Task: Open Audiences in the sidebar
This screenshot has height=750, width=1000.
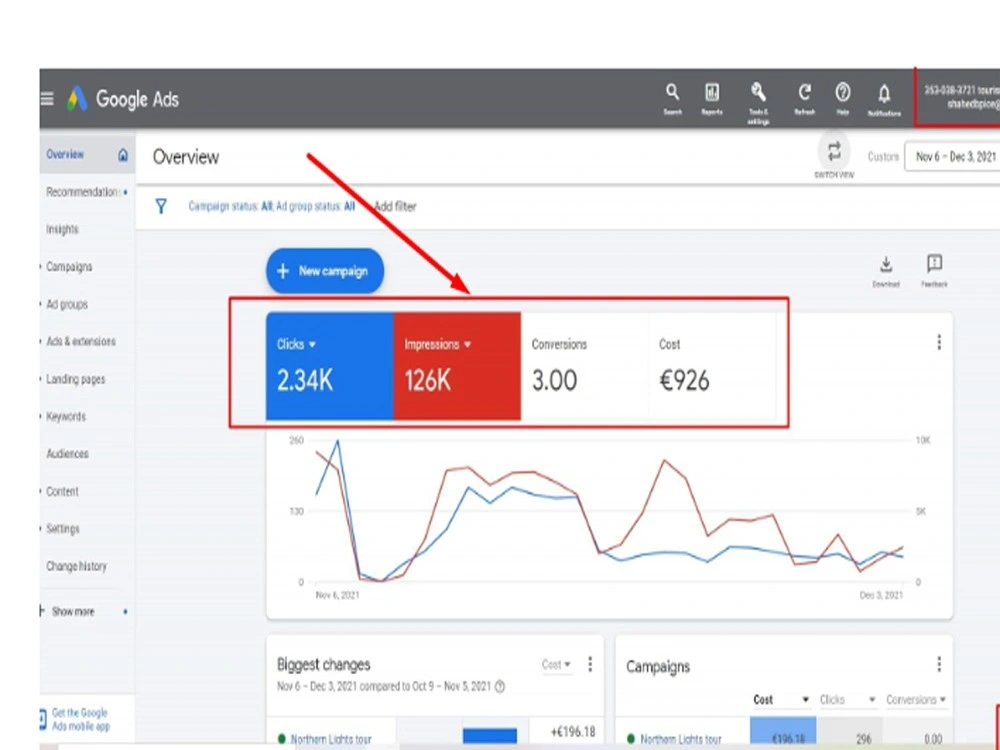Action: [68, 453]
